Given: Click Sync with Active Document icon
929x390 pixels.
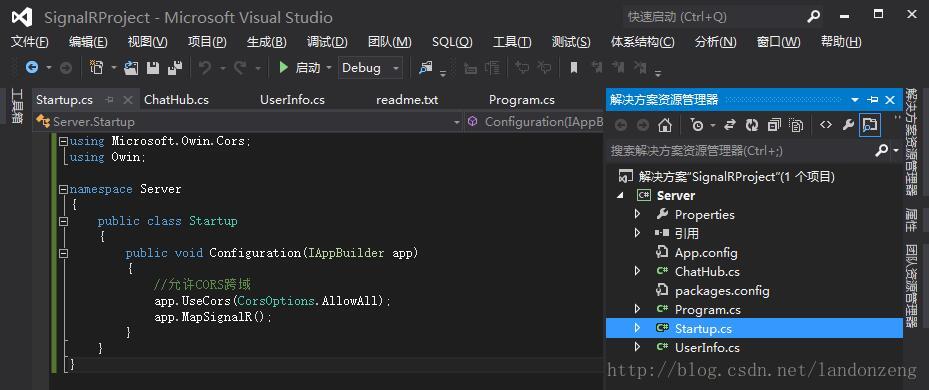Looking at the screenshot, I should pos(730,124).
